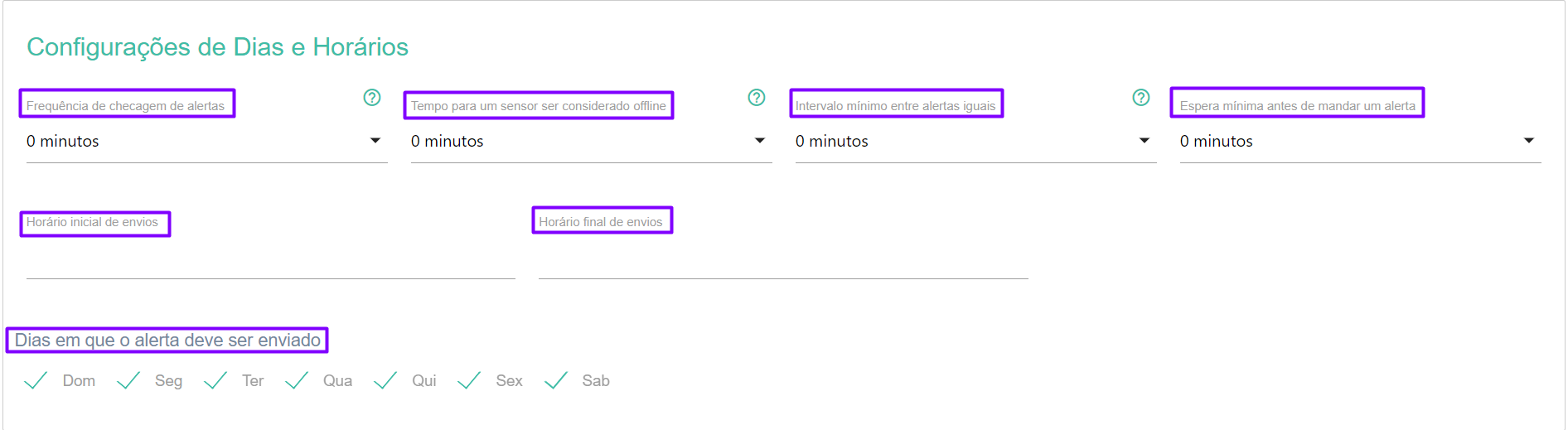Image resolution: width=1568 pixels, height=430 pixels.
Task: Click help icon for minimum alert interval
Action: pos(1141,98)
